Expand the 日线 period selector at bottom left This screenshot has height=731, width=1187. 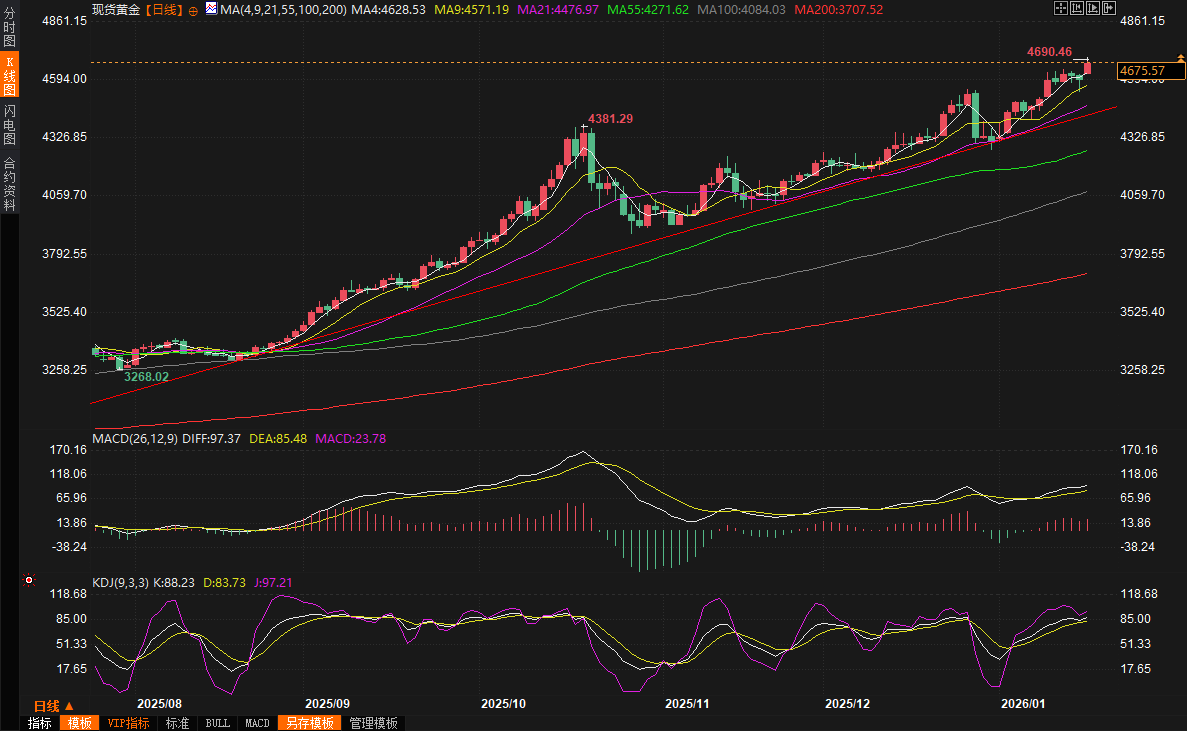point(54,706)
